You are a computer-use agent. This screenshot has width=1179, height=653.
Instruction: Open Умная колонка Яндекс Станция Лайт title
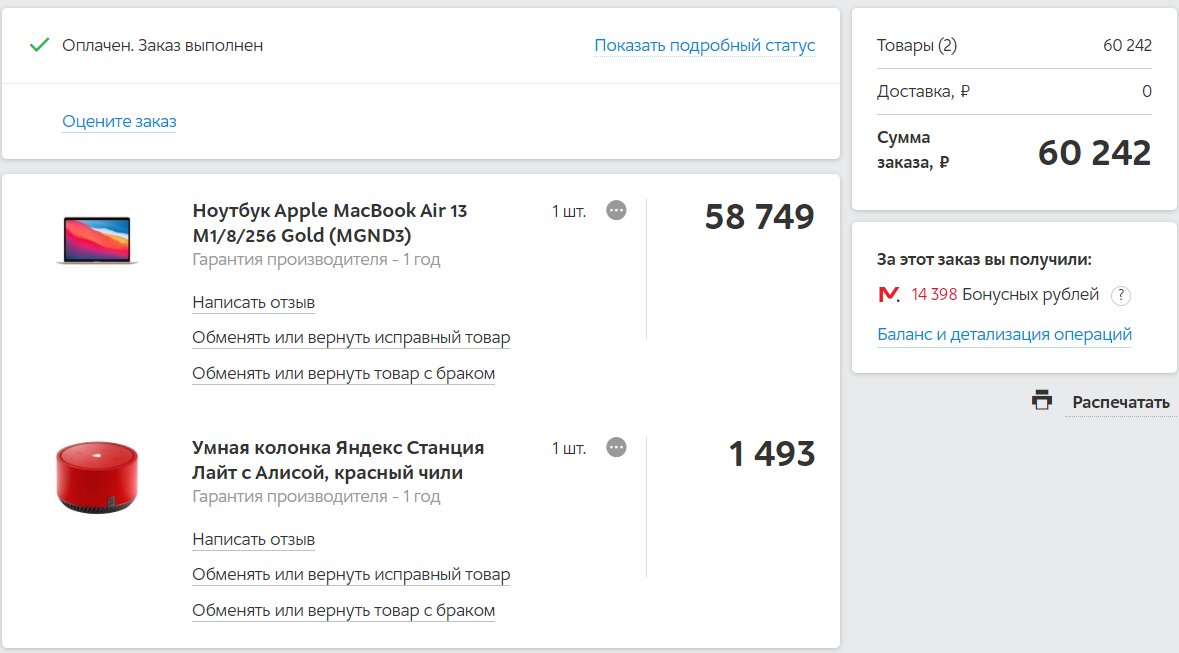pyautogui.click(x=338, y=460)
